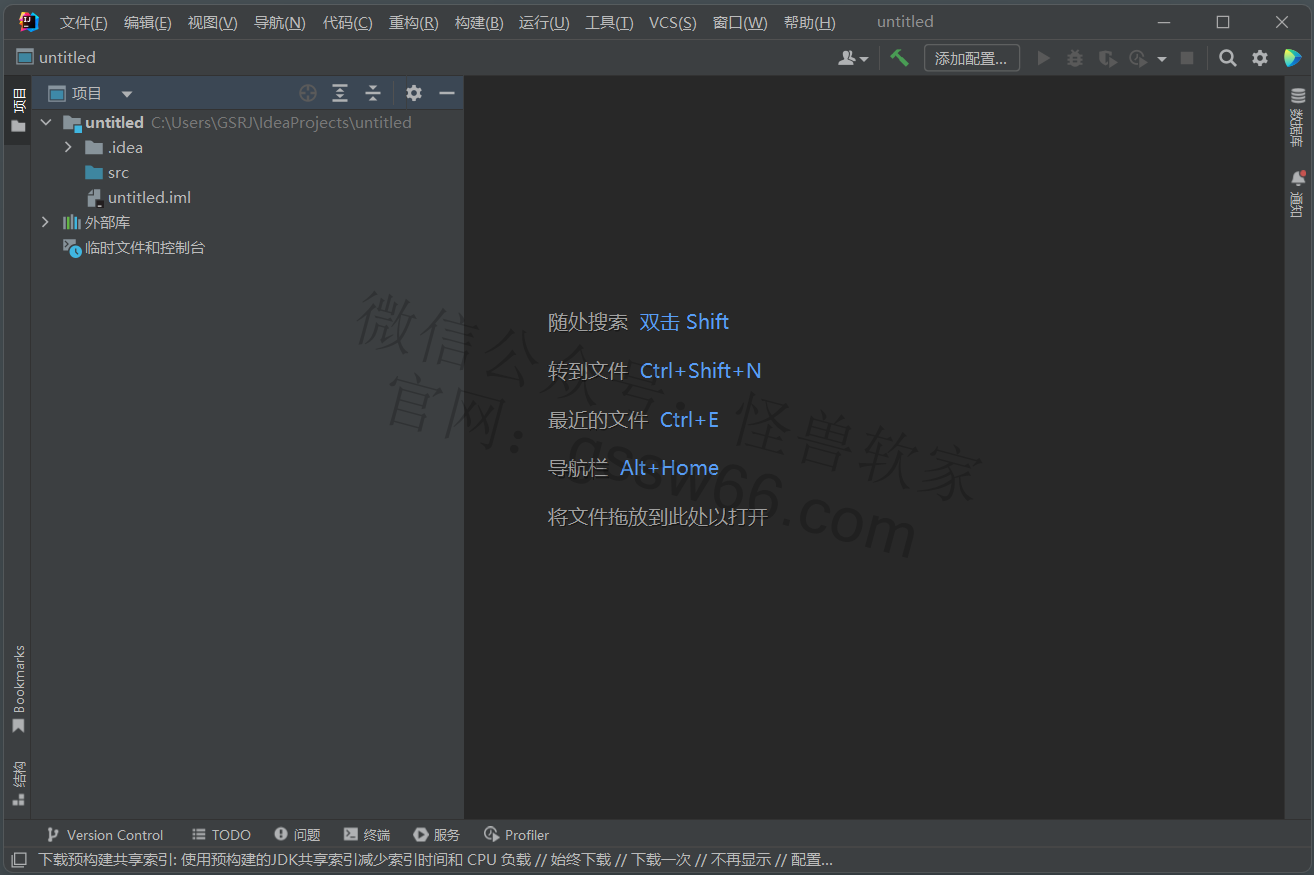
Task: Click the Build Project hammer icon
Action: pyautogui.click(x=899, y=58)
